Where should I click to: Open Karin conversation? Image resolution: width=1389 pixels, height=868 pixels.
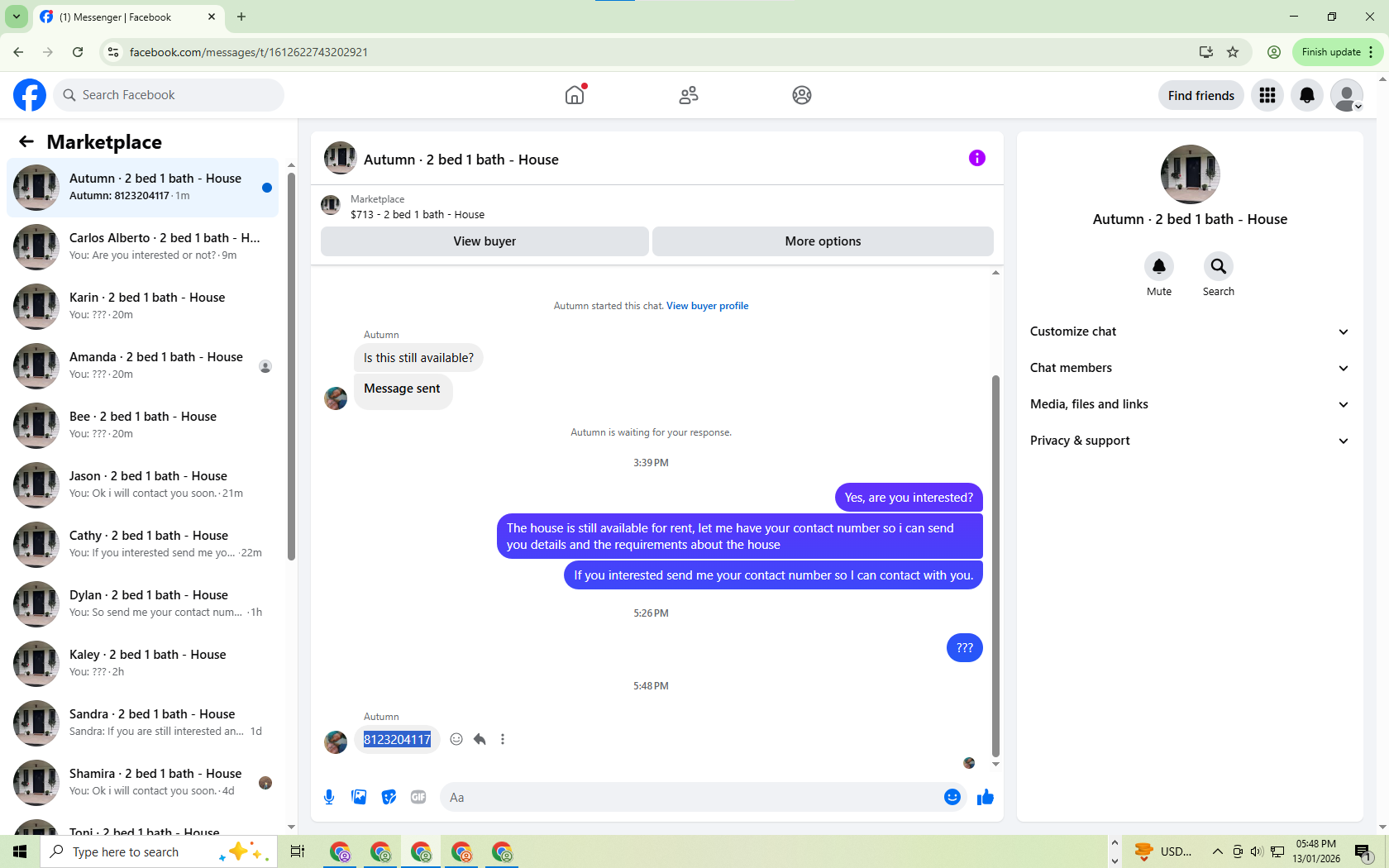tap(142, 306)
